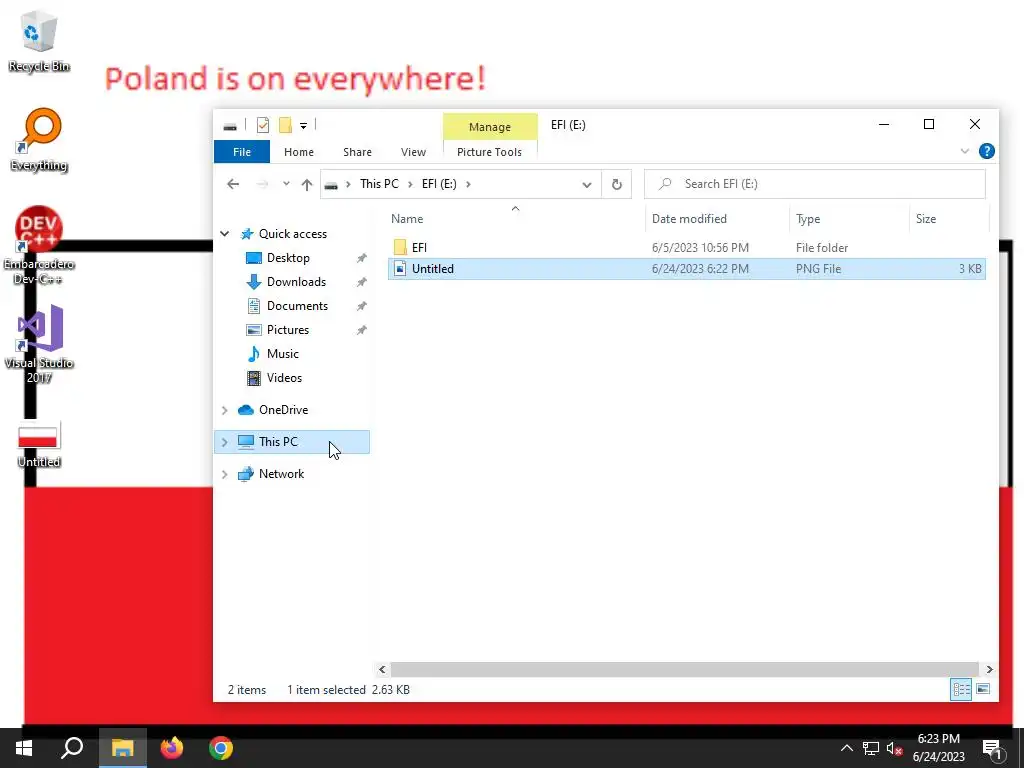Launch Google Chrome from taskbar
This screenshot has width=1024, height=768.
(221, 748)
